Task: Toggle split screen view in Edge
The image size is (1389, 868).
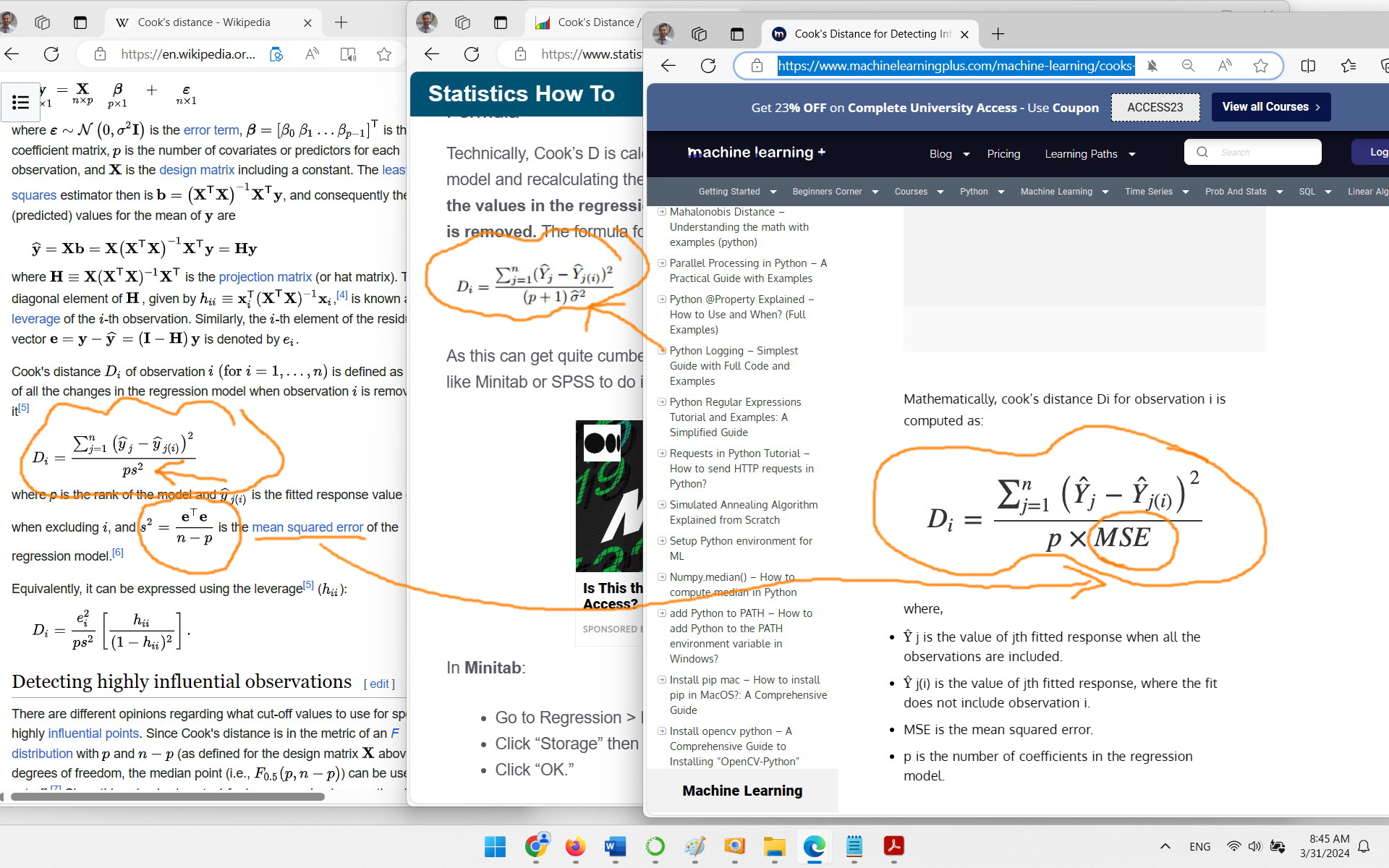Action: (1308, 66)
